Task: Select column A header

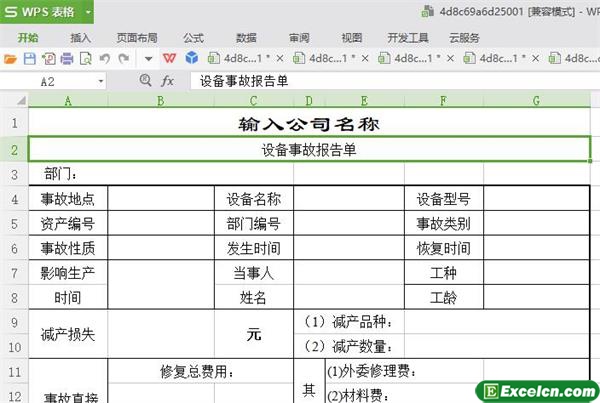Action: [x=68, y=101]
